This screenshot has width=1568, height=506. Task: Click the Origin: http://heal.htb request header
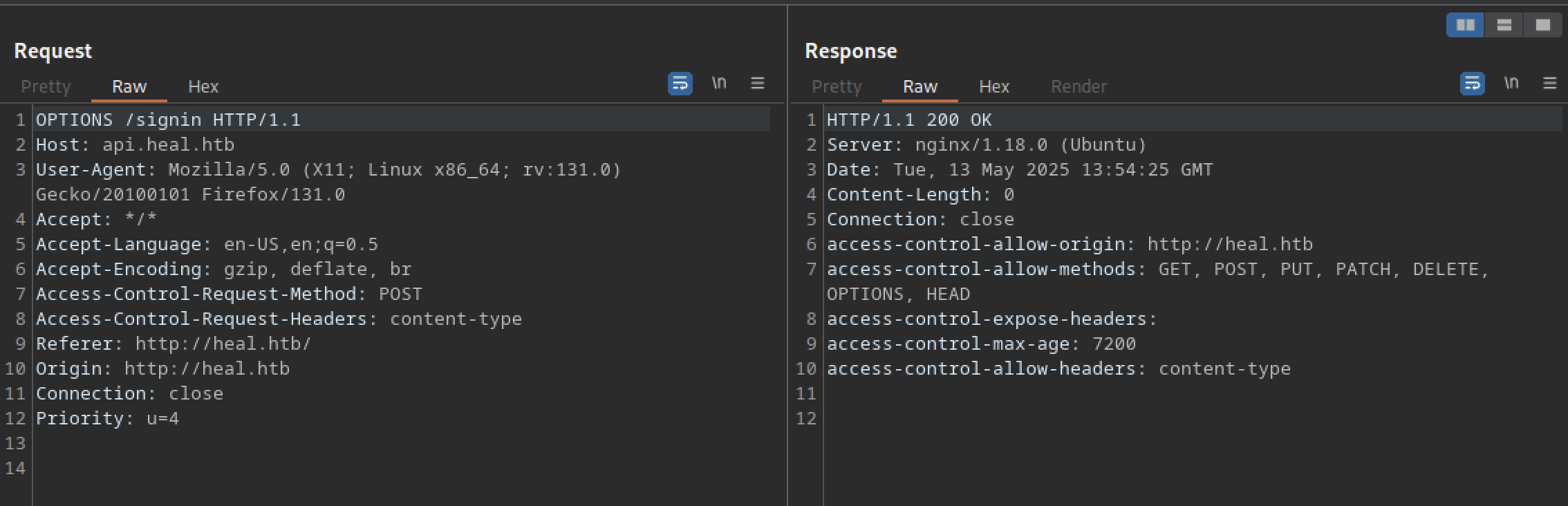(x=162, y=369)
